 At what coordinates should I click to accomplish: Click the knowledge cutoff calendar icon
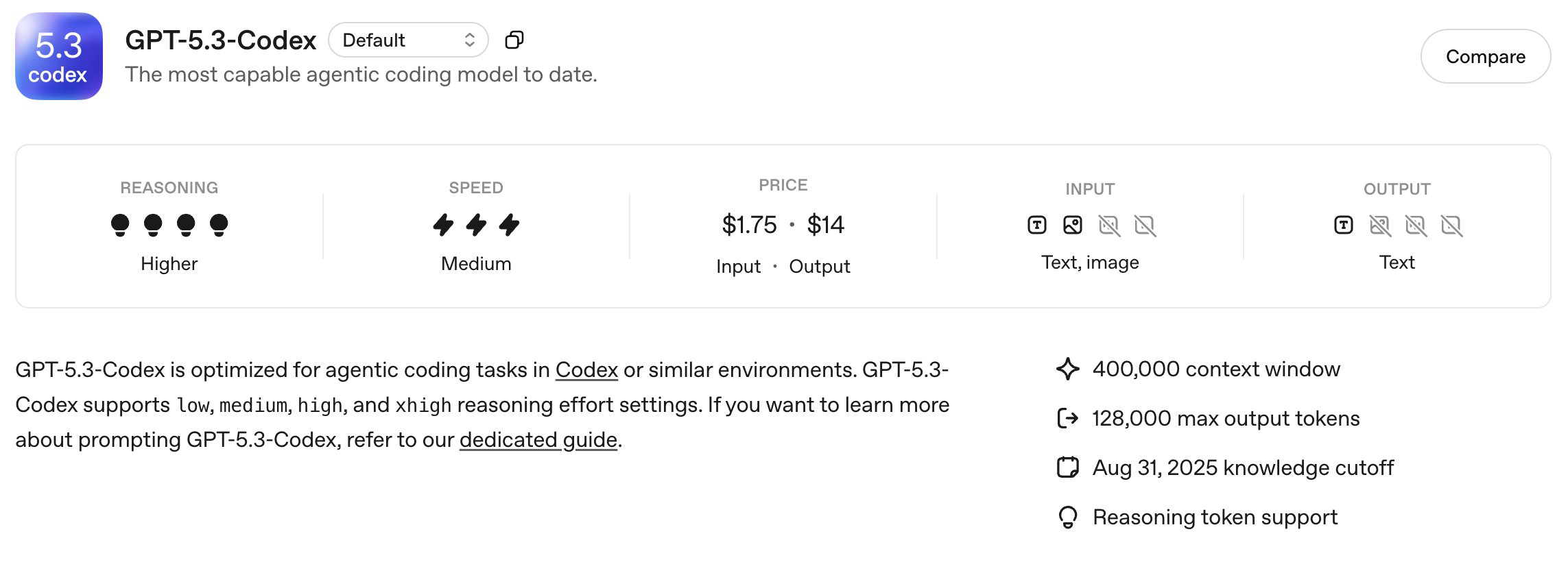(1068, 467)
